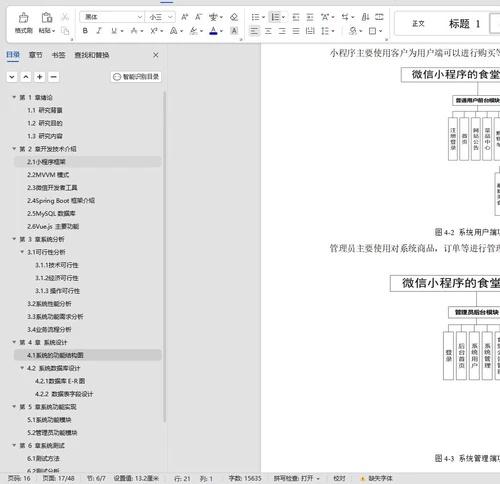Click the text effects outlined A icon

point(173,31)
